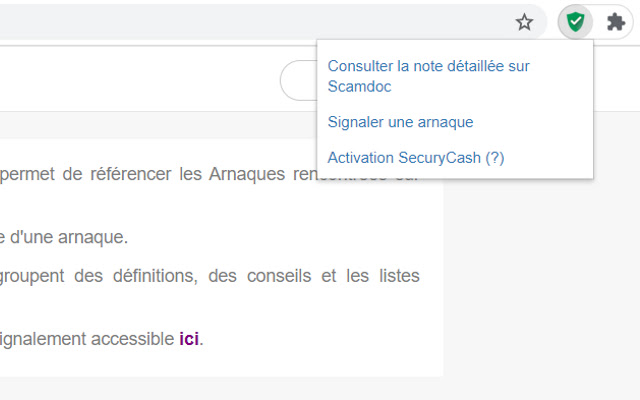Follow the purple "ici" link
This screenshot has height=400, width=640.
189,339
